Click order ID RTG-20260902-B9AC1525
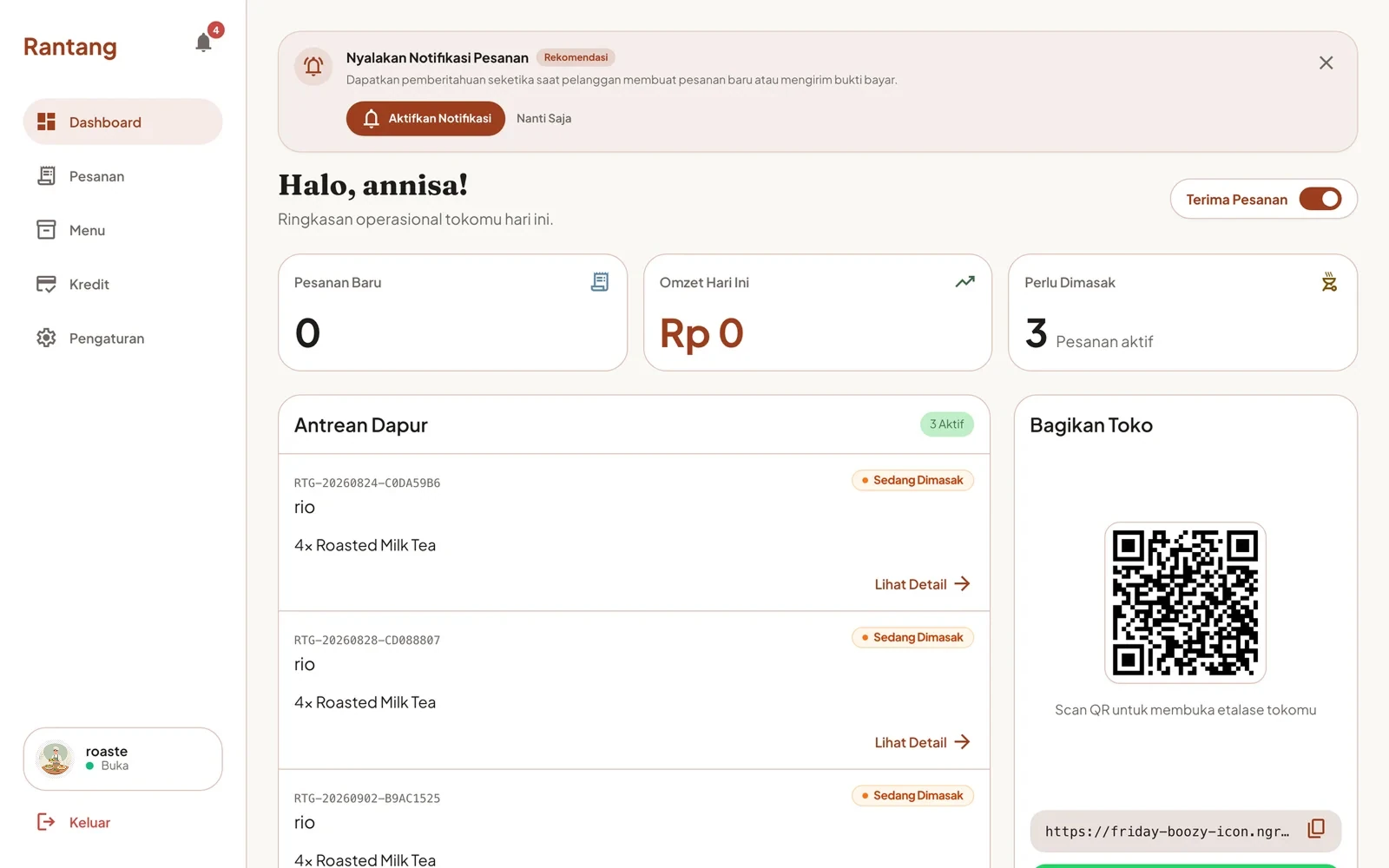 click(367, 799)
